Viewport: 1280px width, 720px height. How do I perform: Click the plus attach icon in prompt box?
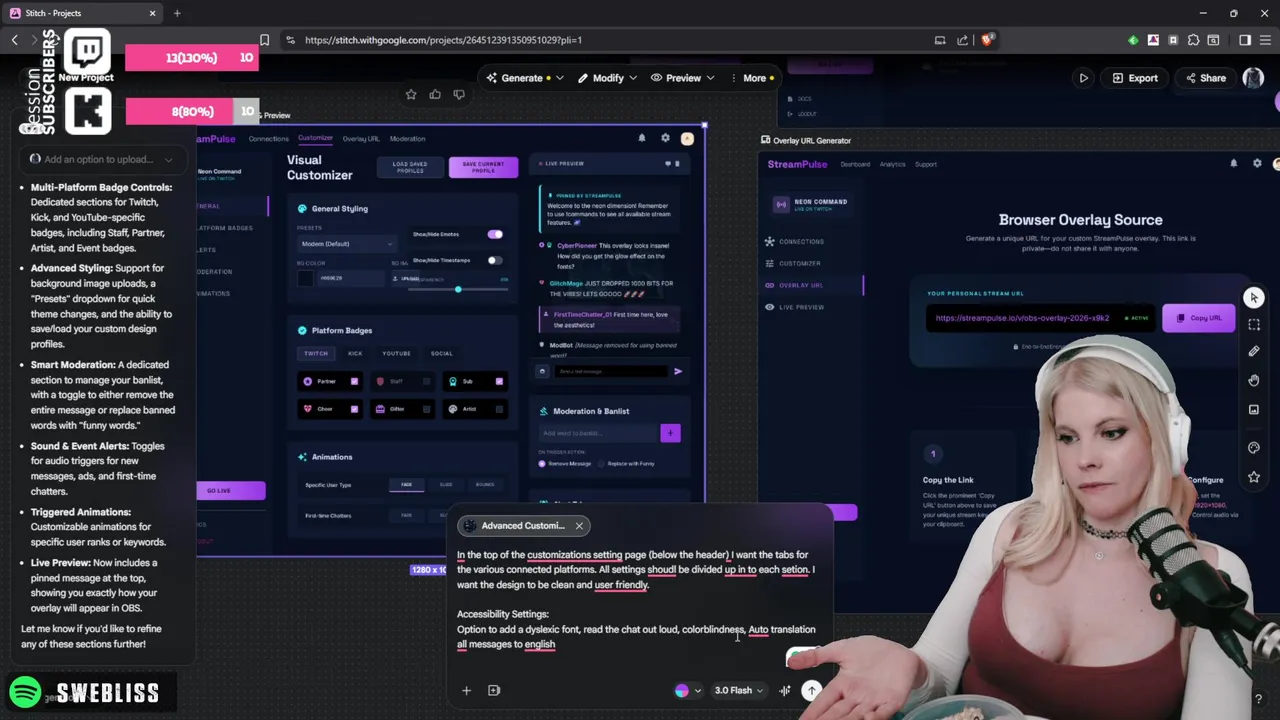[x=466, y=690]
